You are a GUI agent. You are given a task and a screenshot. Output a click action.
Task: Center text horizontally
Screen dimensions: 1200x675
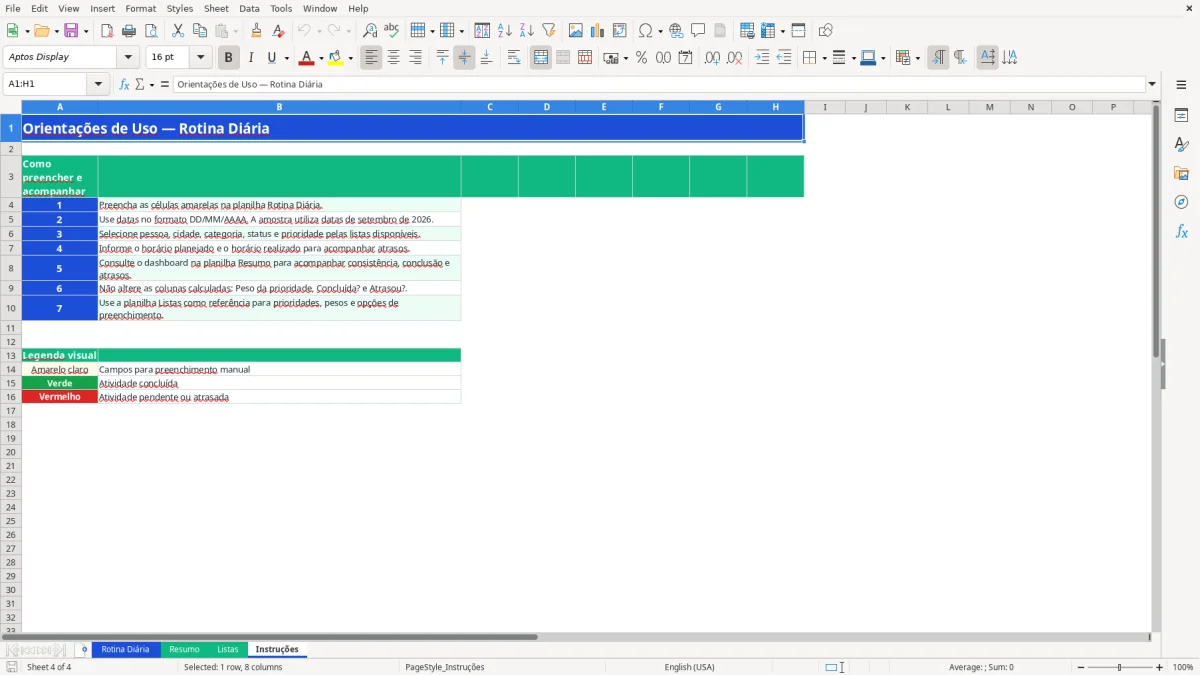pos(393,58)
